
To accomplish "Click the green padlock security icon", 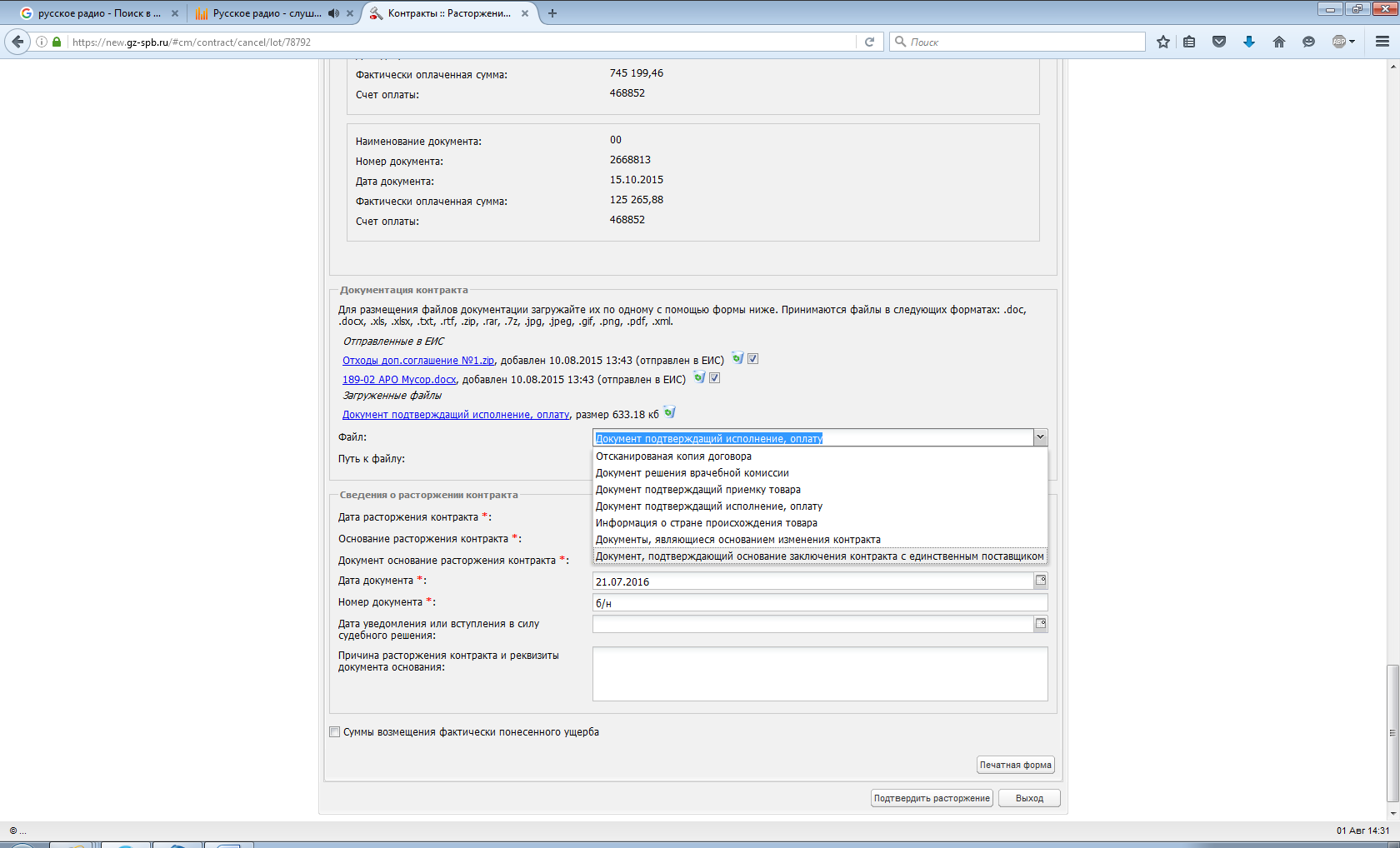I will coord(57,42).
